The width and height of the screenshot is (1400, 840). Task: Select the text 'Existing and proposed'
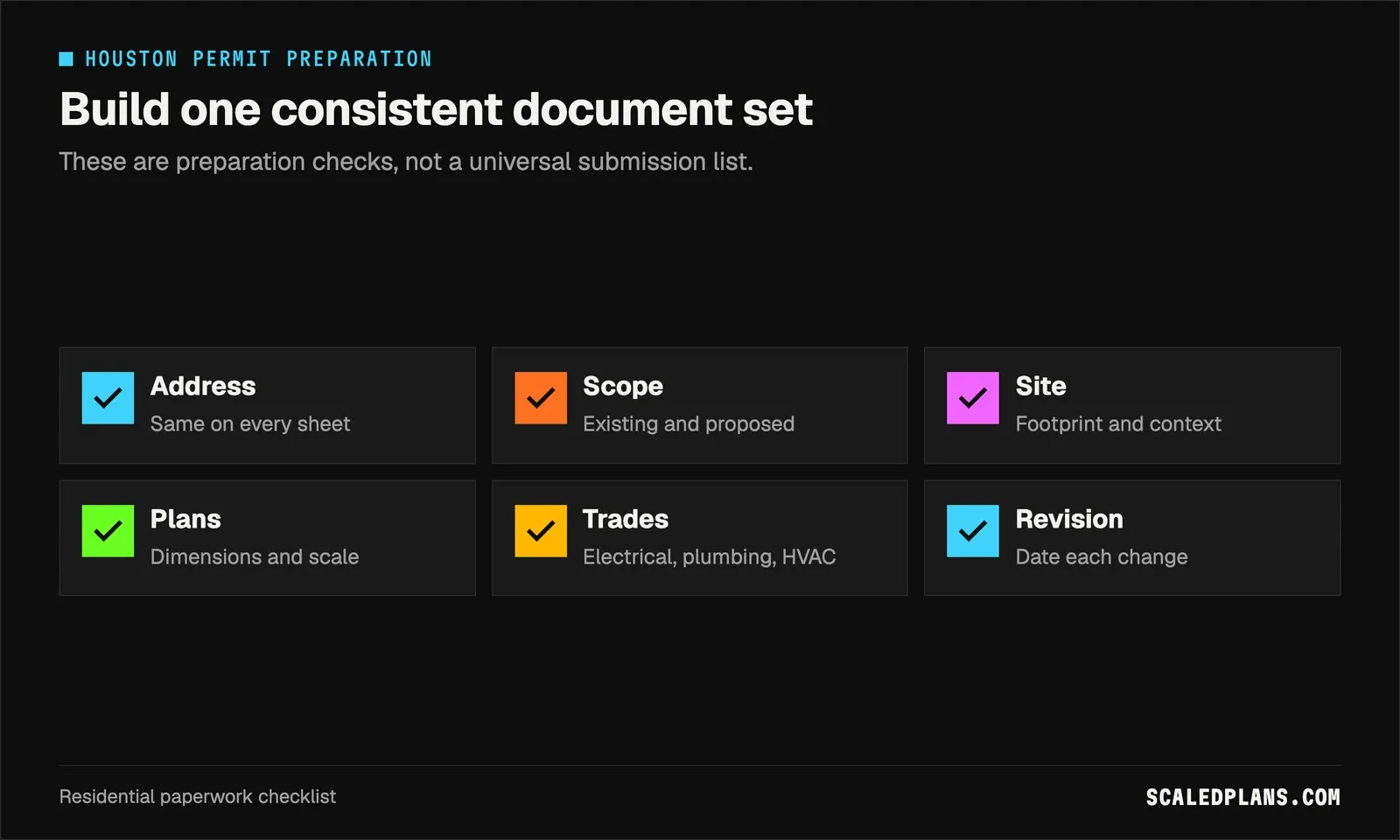coord(689,424)
